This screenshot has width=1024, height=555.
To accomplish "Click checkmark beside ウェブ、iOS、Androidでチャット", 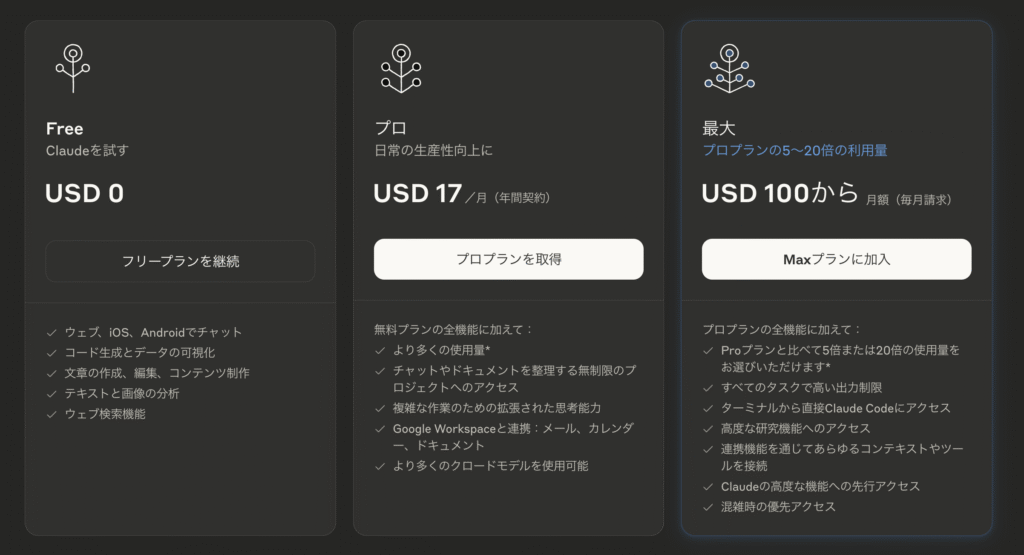I will click(x=52, y=332).
